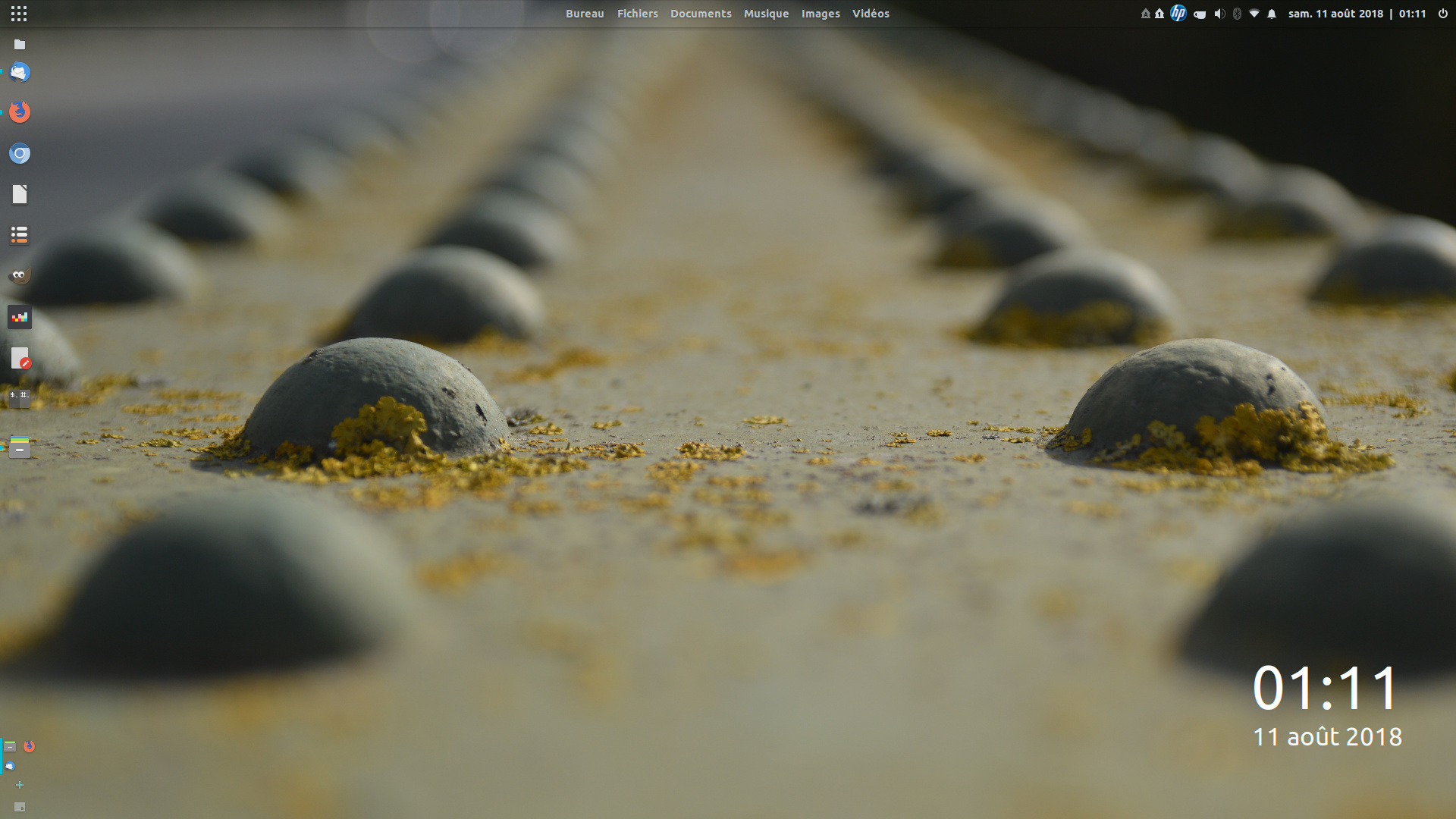Select the colorful pixel-art app in the dock
Screen dimensions: 1456x819
(20, 317)
